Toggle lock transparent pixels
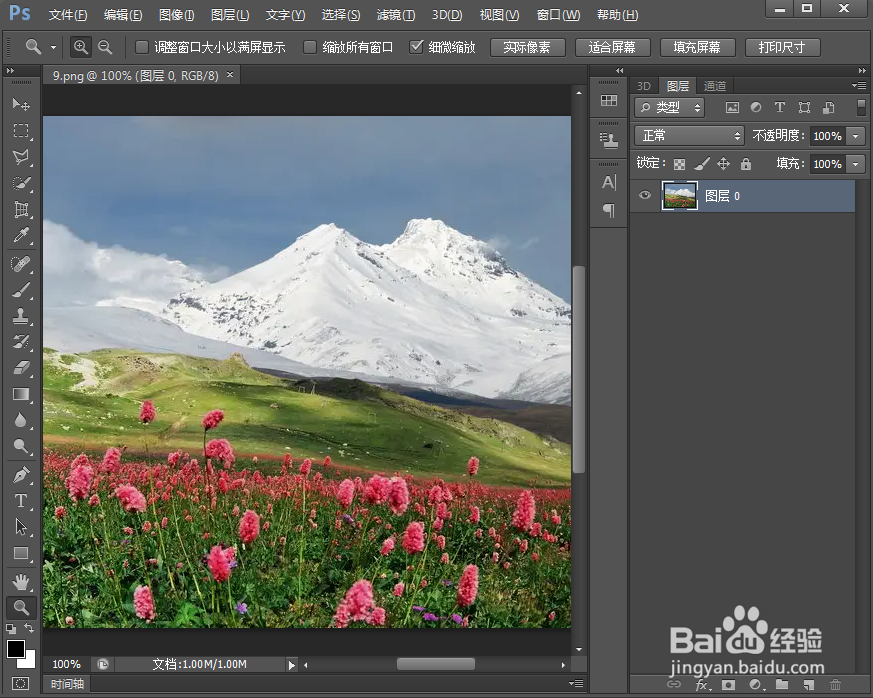Viewport: 873px width, 698px height. [679, 164]
